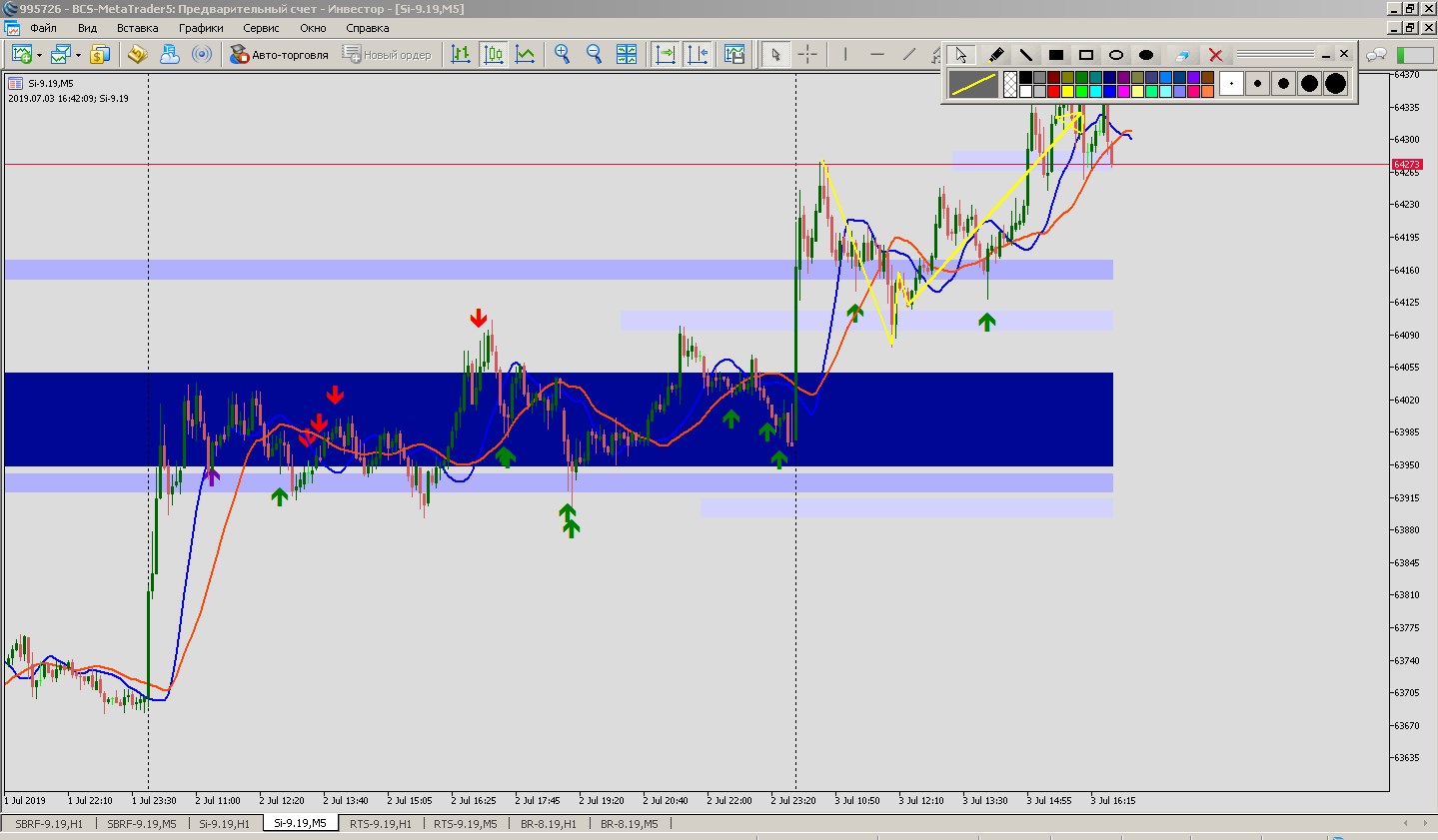Select the crosshair tool

pos(807,55)
